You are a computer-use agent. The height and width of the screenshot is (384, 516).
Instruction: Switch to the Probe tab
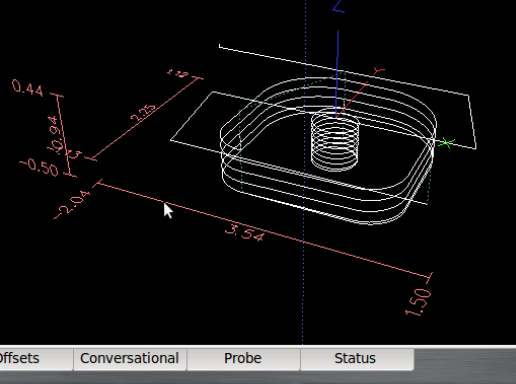[x=243, y=359]
